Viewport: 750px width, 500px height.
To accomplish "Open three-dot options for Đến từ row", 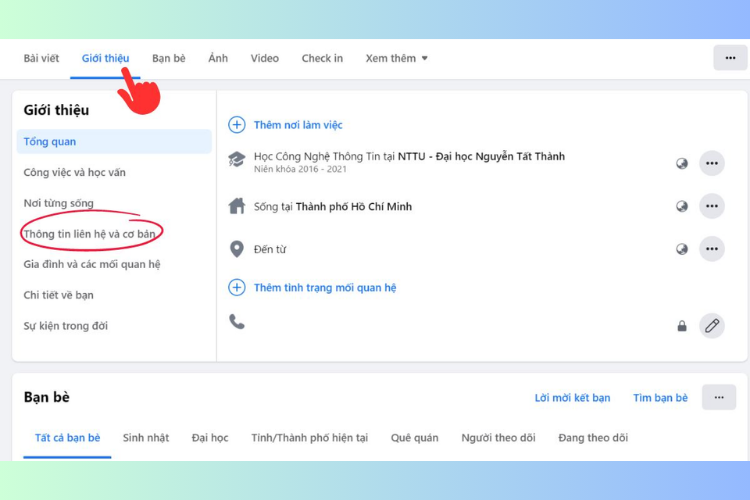I will point(712,249).
